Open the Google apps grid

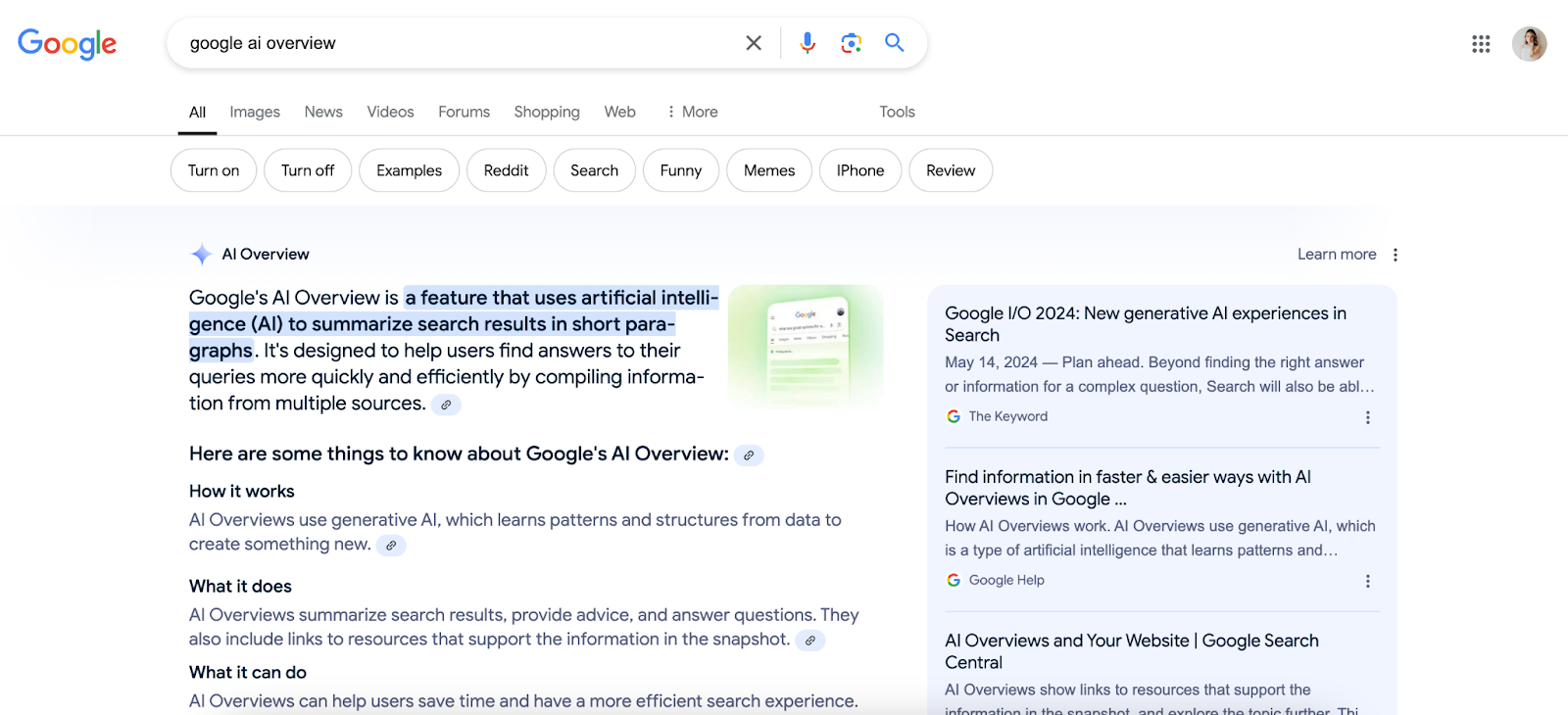[1481, 44]
